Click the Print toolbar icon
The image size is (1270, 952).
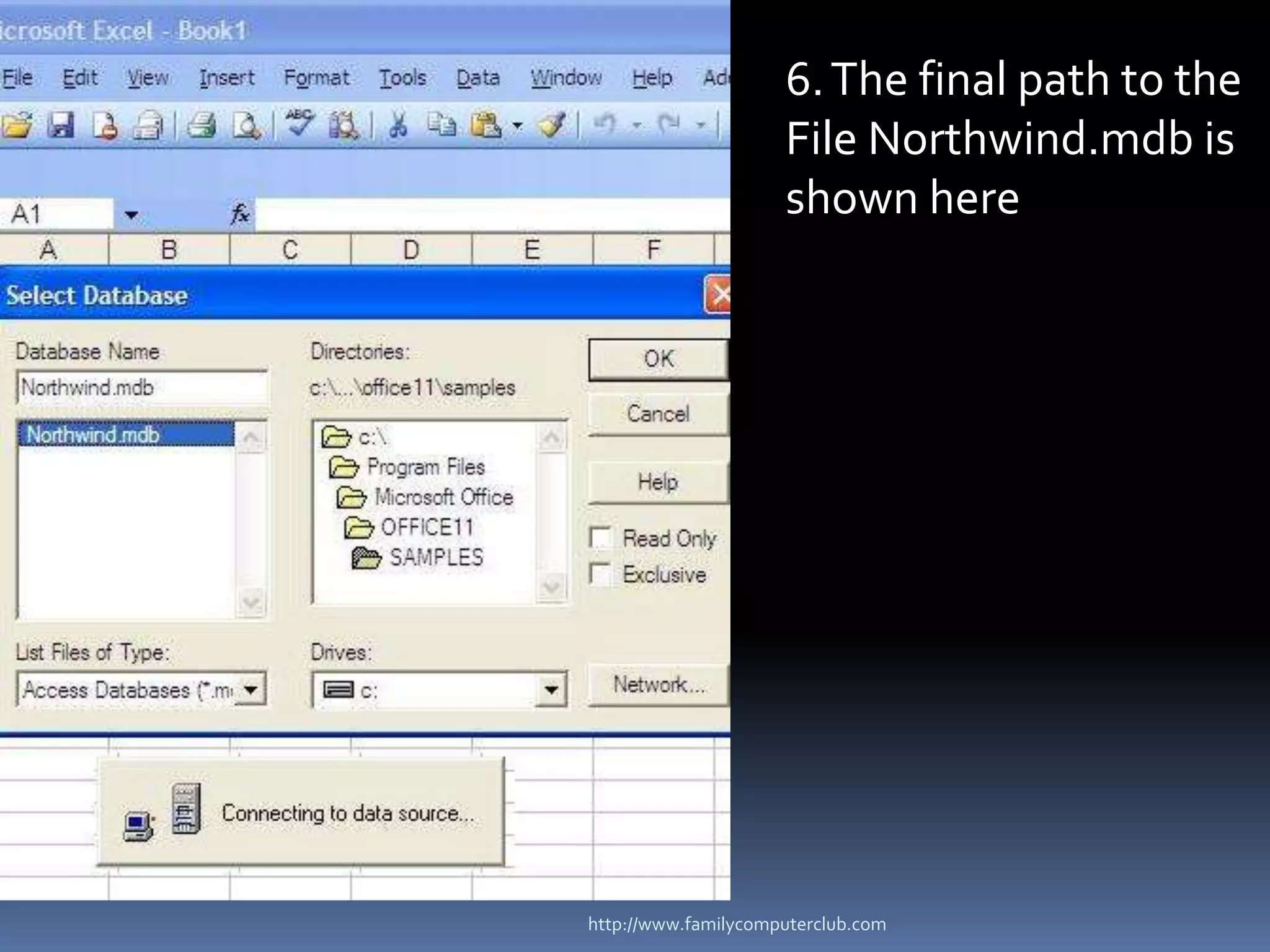(202, 126)
